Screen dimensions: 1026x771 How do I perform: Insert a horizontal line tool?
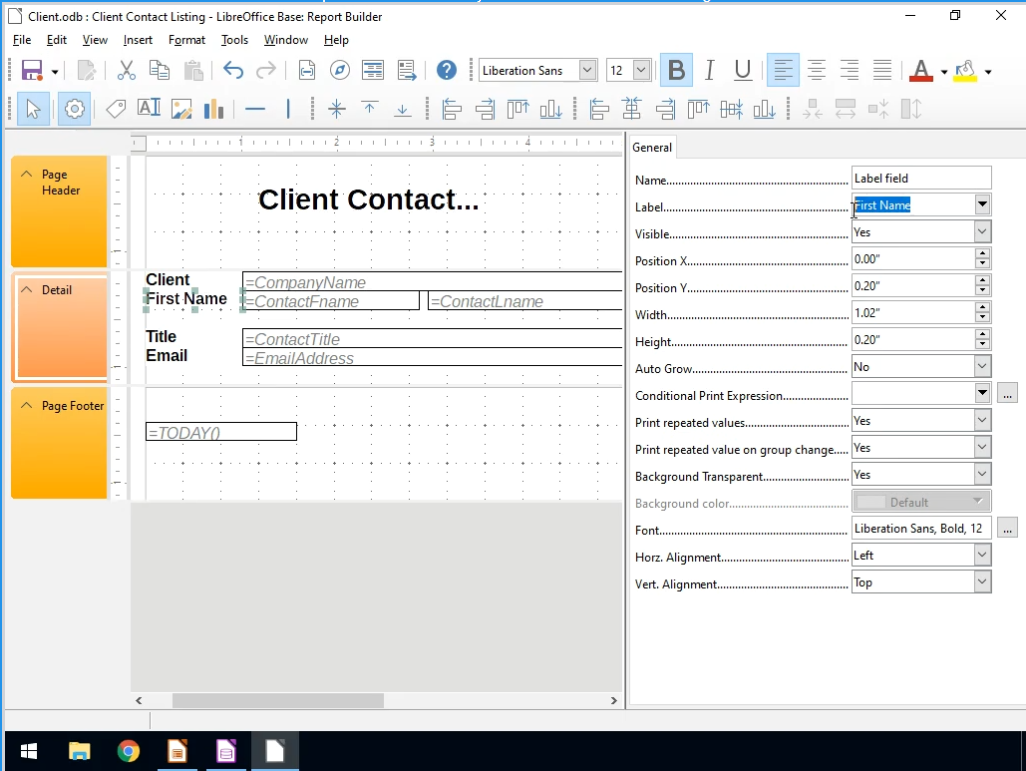pyautogui.click(x=255, y=109)
